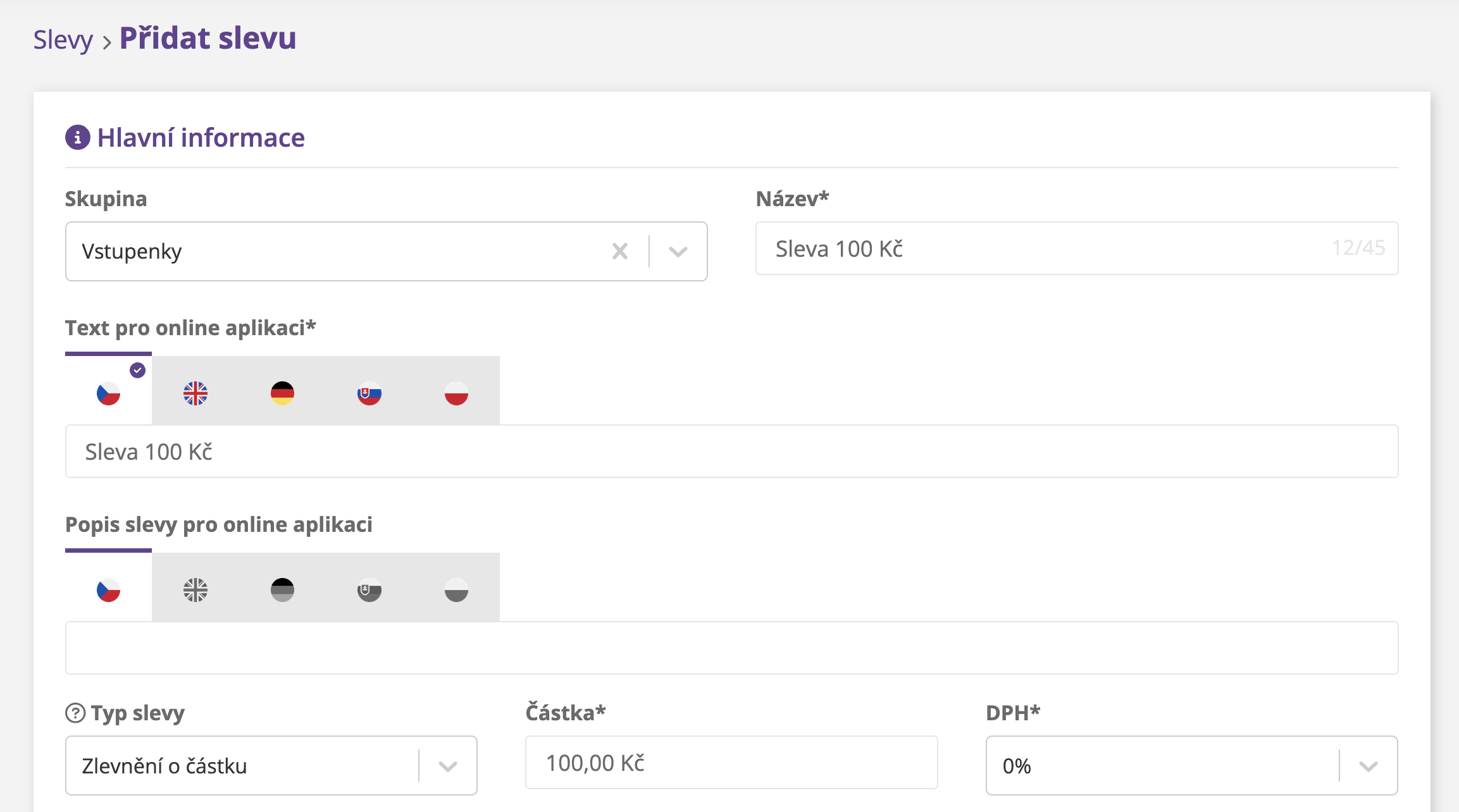Choose Slovak flag in Popis slevy section

(369, 590)
